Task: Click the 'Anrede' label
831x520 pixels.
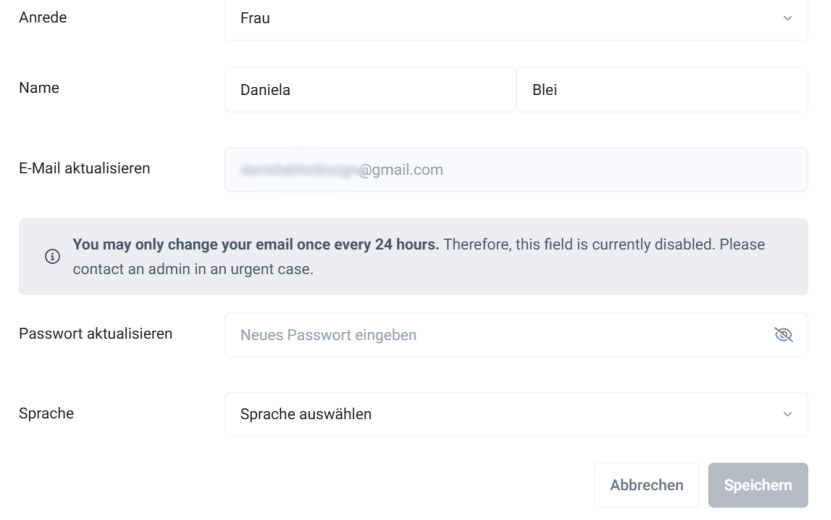Action: tap(43, 17)
